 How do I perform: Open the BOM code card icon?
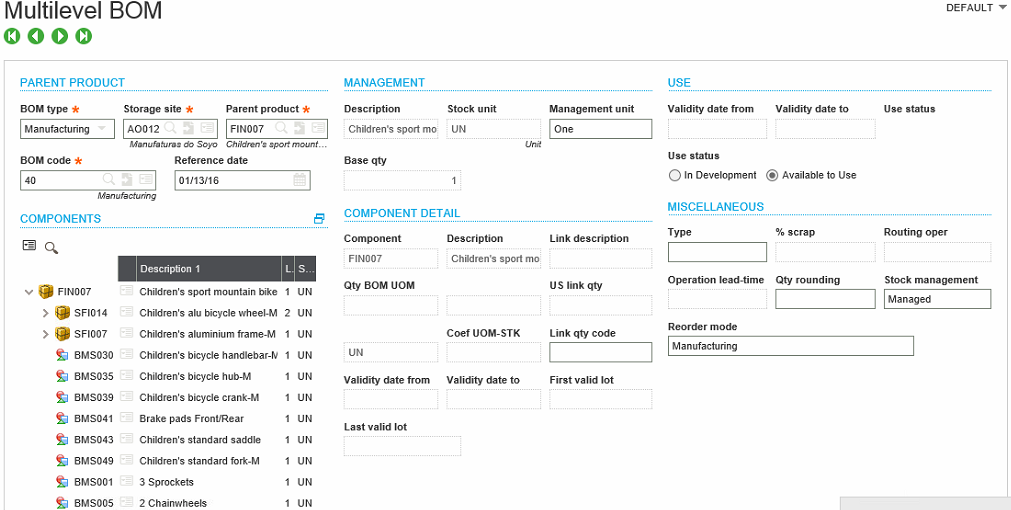146,180
